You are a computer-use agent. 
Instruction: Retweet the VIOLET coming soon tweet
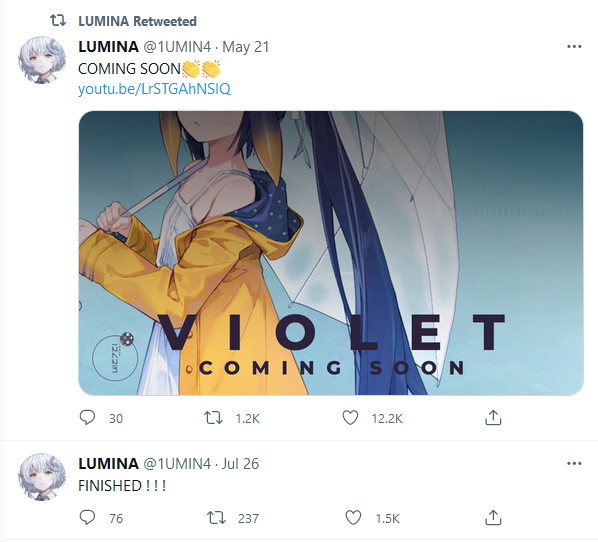point(213,418)
